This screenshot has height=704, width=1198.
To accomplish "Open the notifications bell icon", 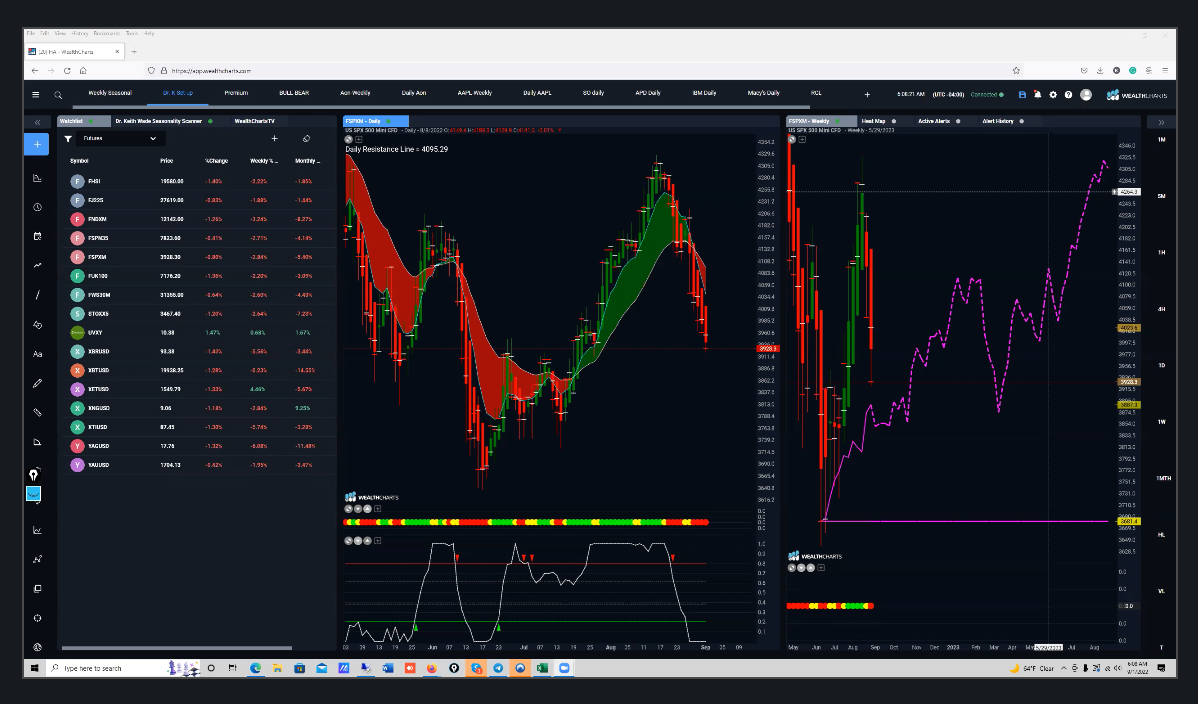I will pyautogui.click(x=1038, y=95).
